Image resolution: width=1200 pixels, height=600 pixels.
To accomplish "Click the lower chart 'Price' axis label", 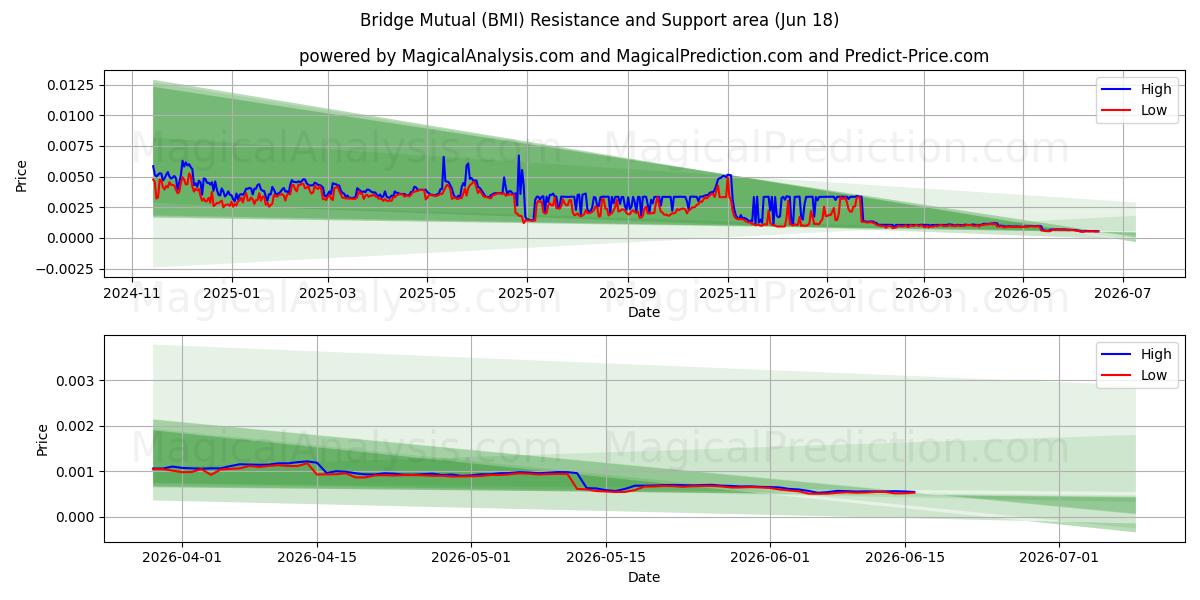I will click(42, 440).
